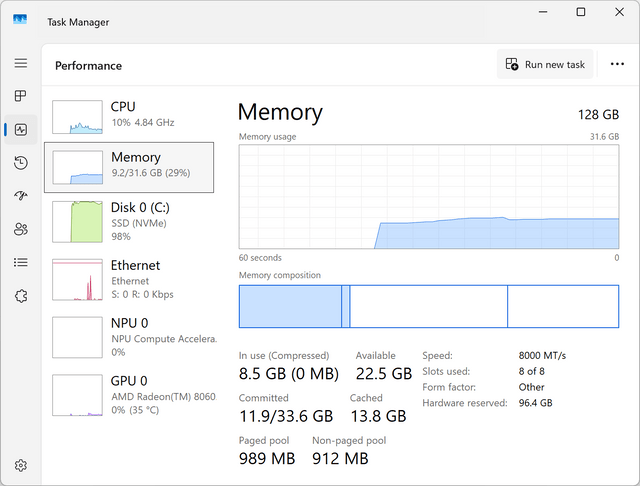640x486 pixels.
Task: Click the CPU mini graph thumbnail
Action: (77, 117)
